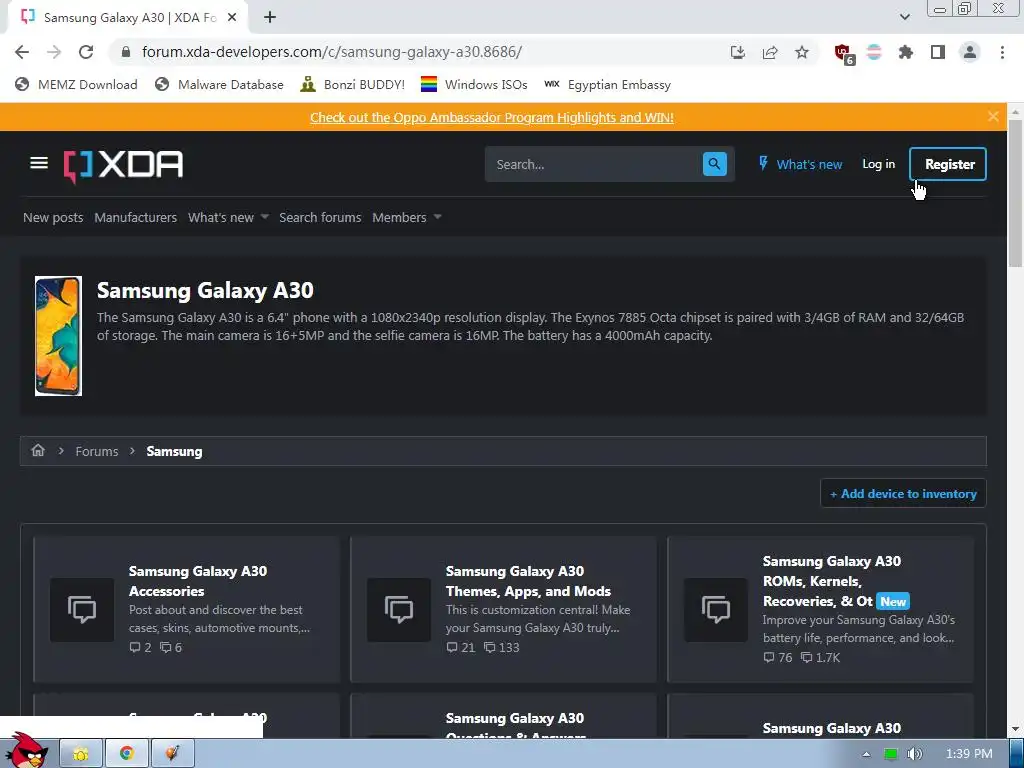Click the page vertical scrollbar thumb
Viewport: 1024px width, 768px height.
click(1015, 193)
